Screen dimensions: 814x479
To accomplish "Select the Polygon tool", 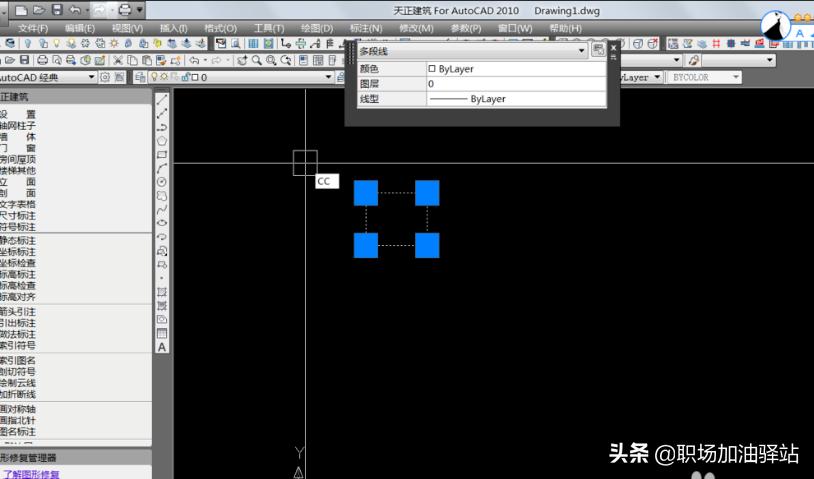I will tap(162, 141).
